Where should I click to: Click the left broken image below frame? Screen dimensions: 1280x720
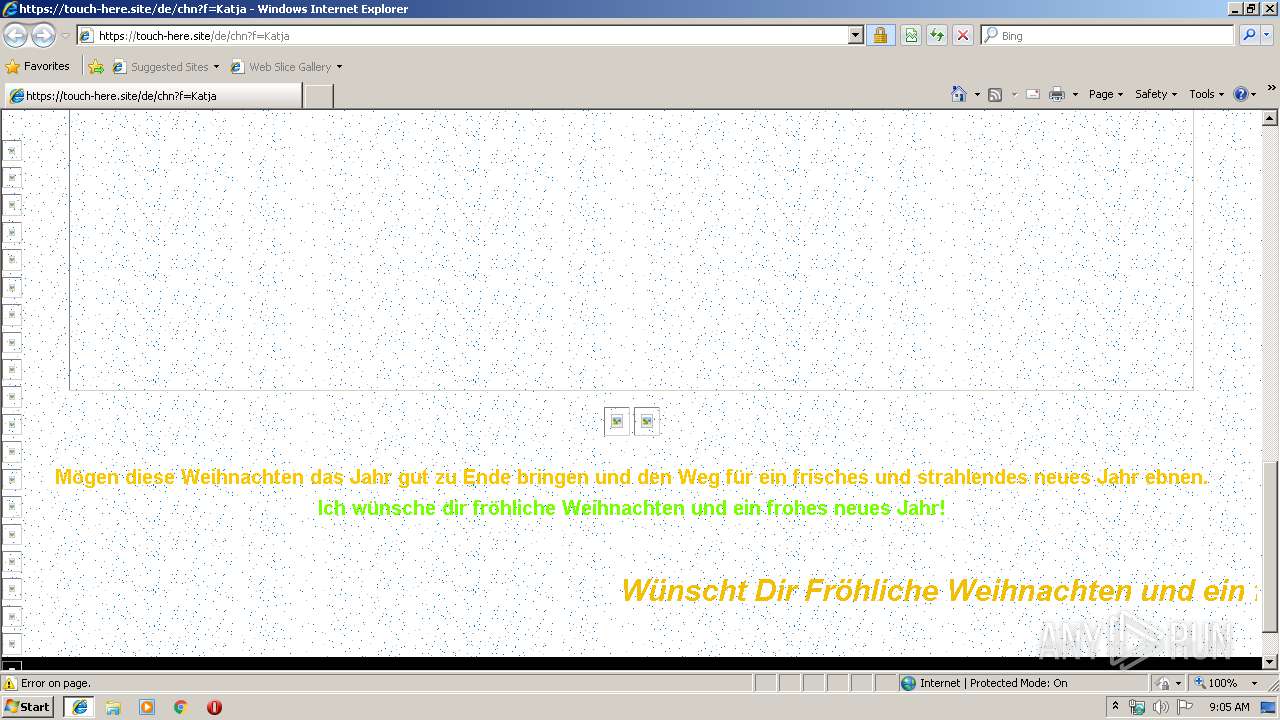pos(617,422)
